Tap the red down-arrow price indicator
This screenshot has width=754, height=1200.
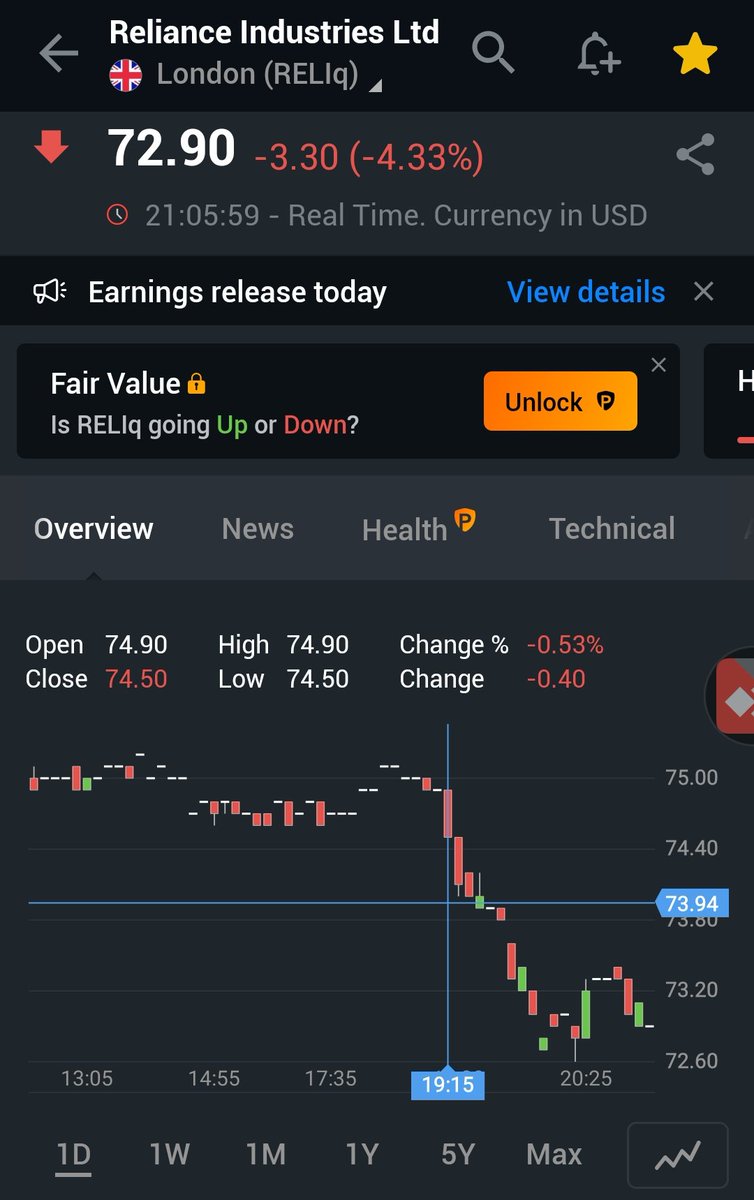click(51, 148)
